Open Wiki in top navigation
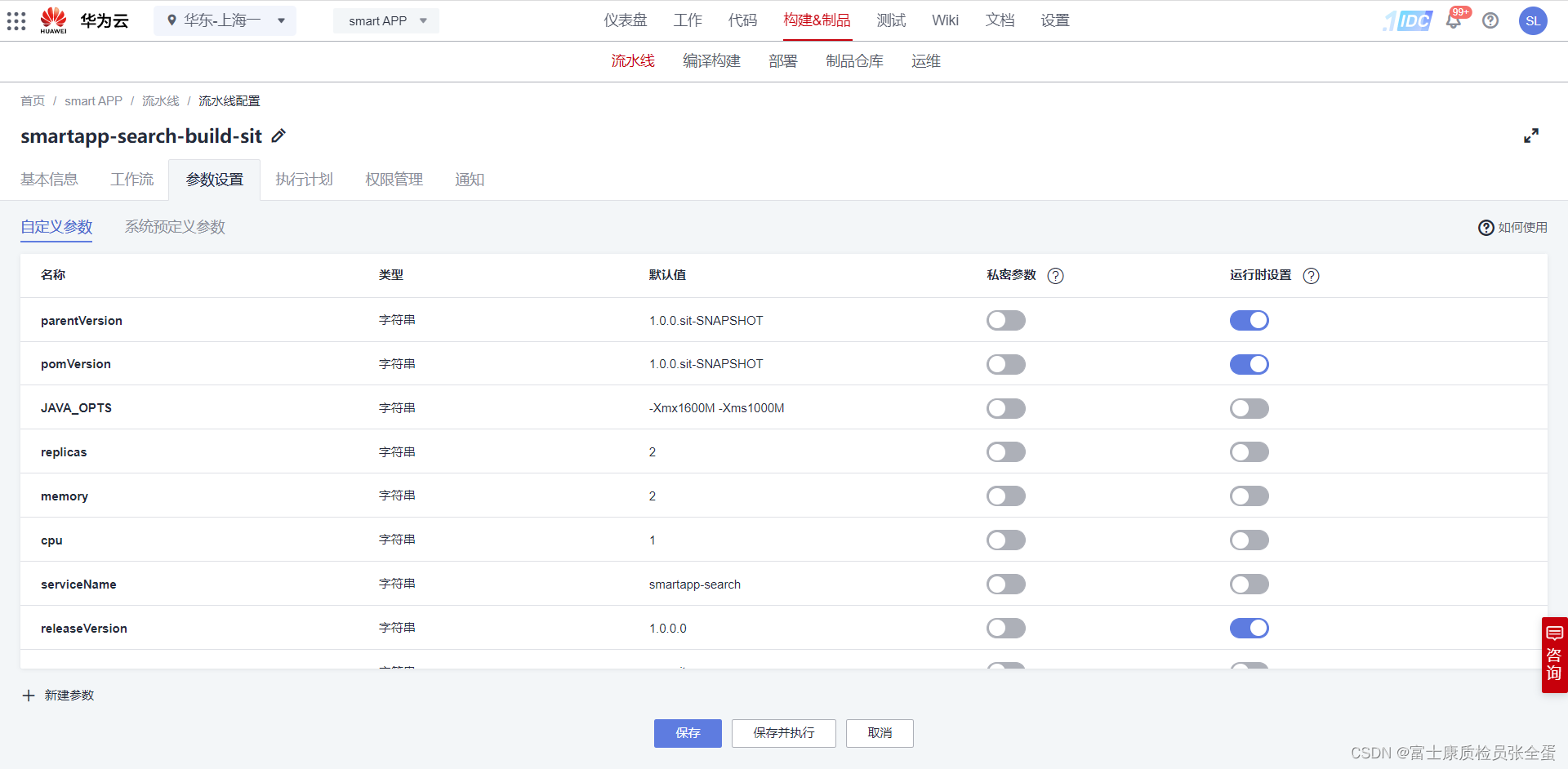Viewport: 1568px width, 769px height. pos(945,20)
